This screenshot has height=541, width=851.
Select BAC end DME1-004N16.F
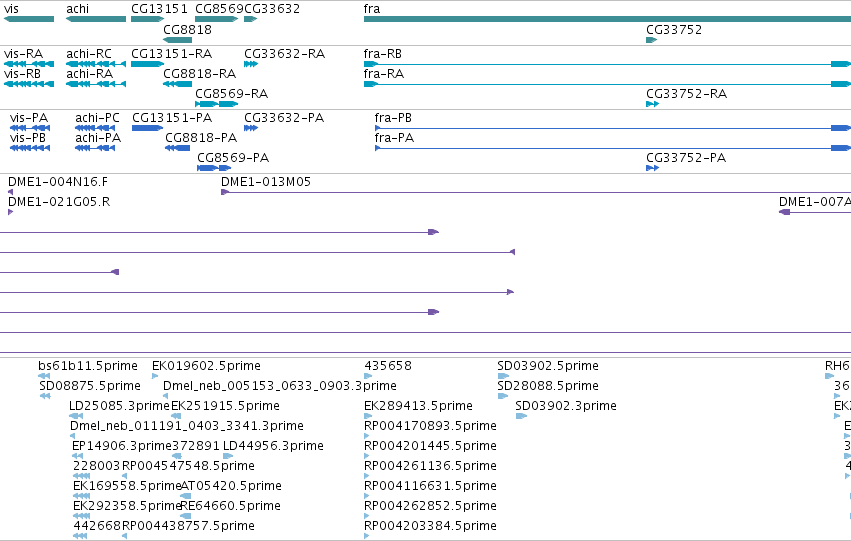10,192
